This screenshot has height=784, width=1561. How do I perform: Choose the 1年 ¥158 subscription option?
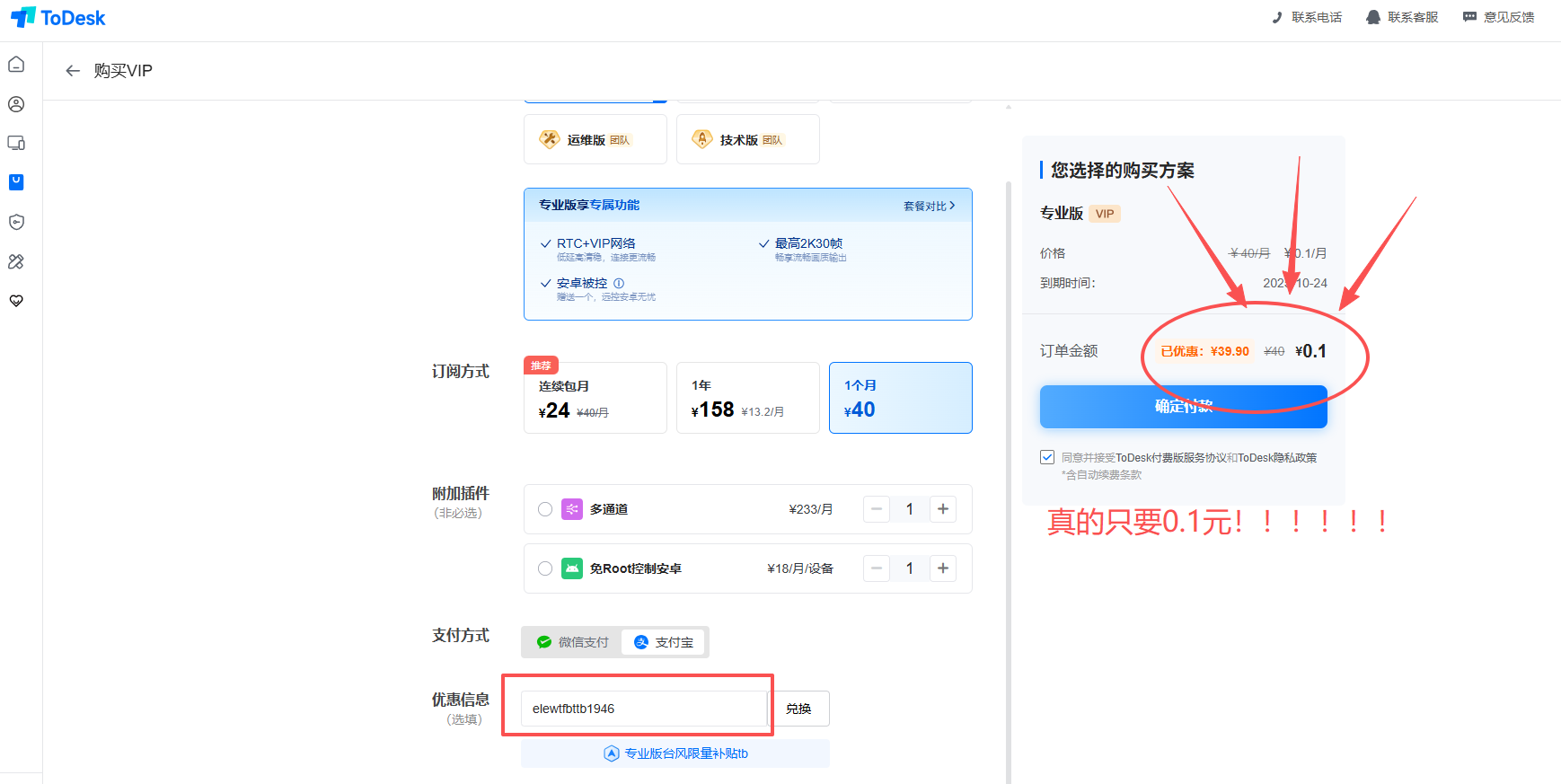click(748, 398)
